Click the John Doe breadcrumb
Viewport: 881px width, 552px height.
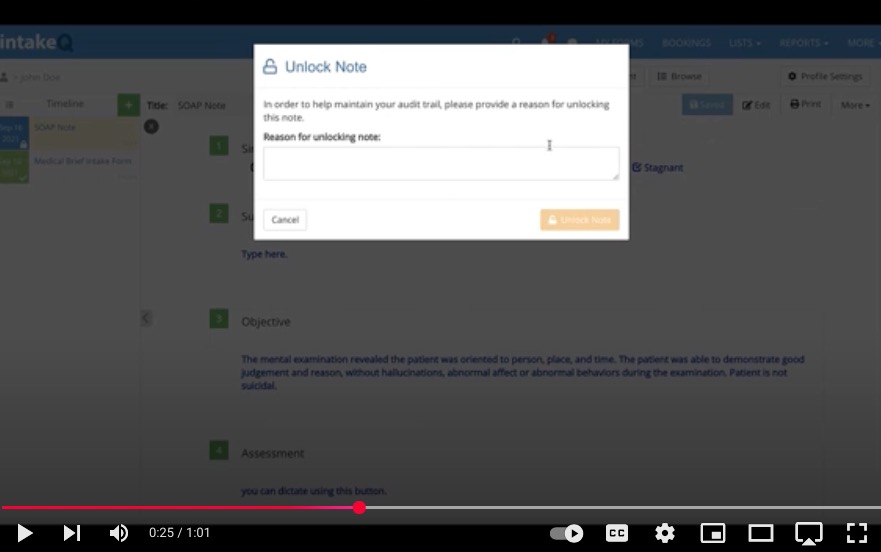[40, 77]
